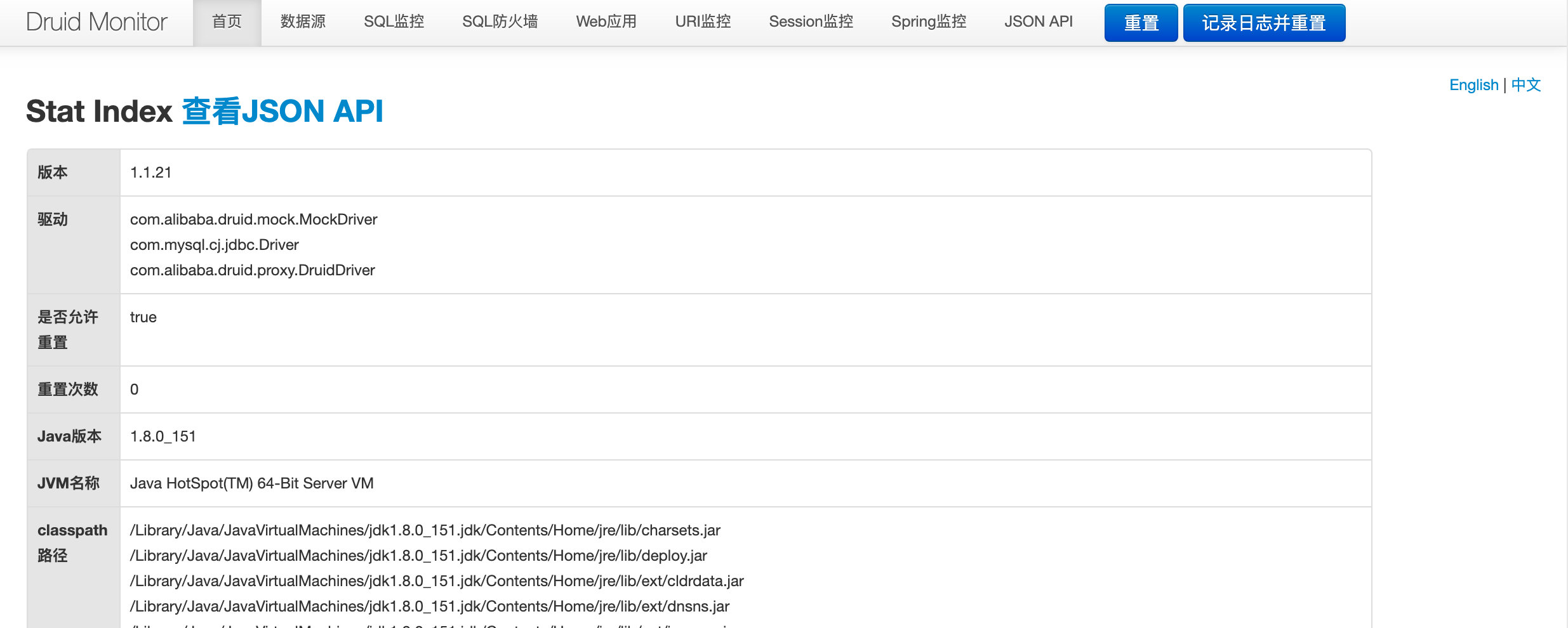The width and height of the screenshot is (1568, 628).
Task: Go to the 数据源 datasource tab
Action: point(303,22)
